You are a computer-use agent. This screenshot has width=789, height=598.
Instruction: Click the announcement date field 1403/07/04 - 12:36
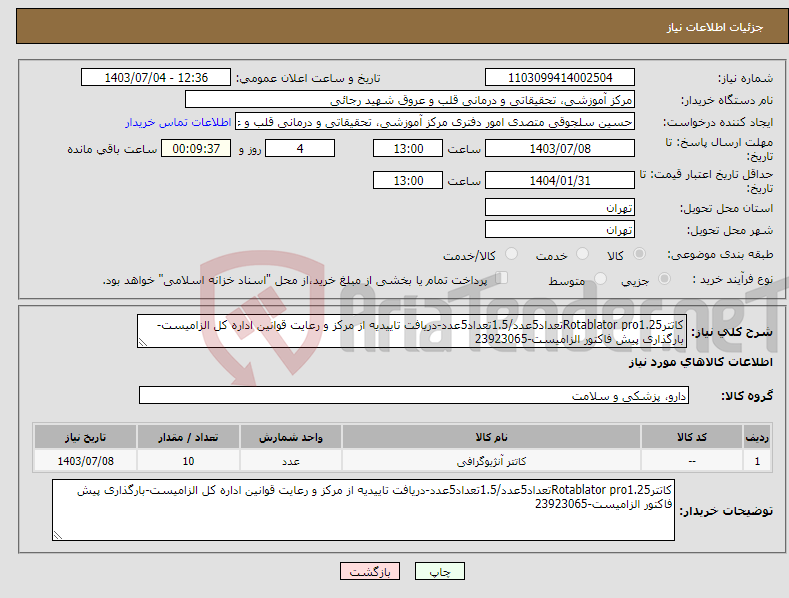(156, 78)
